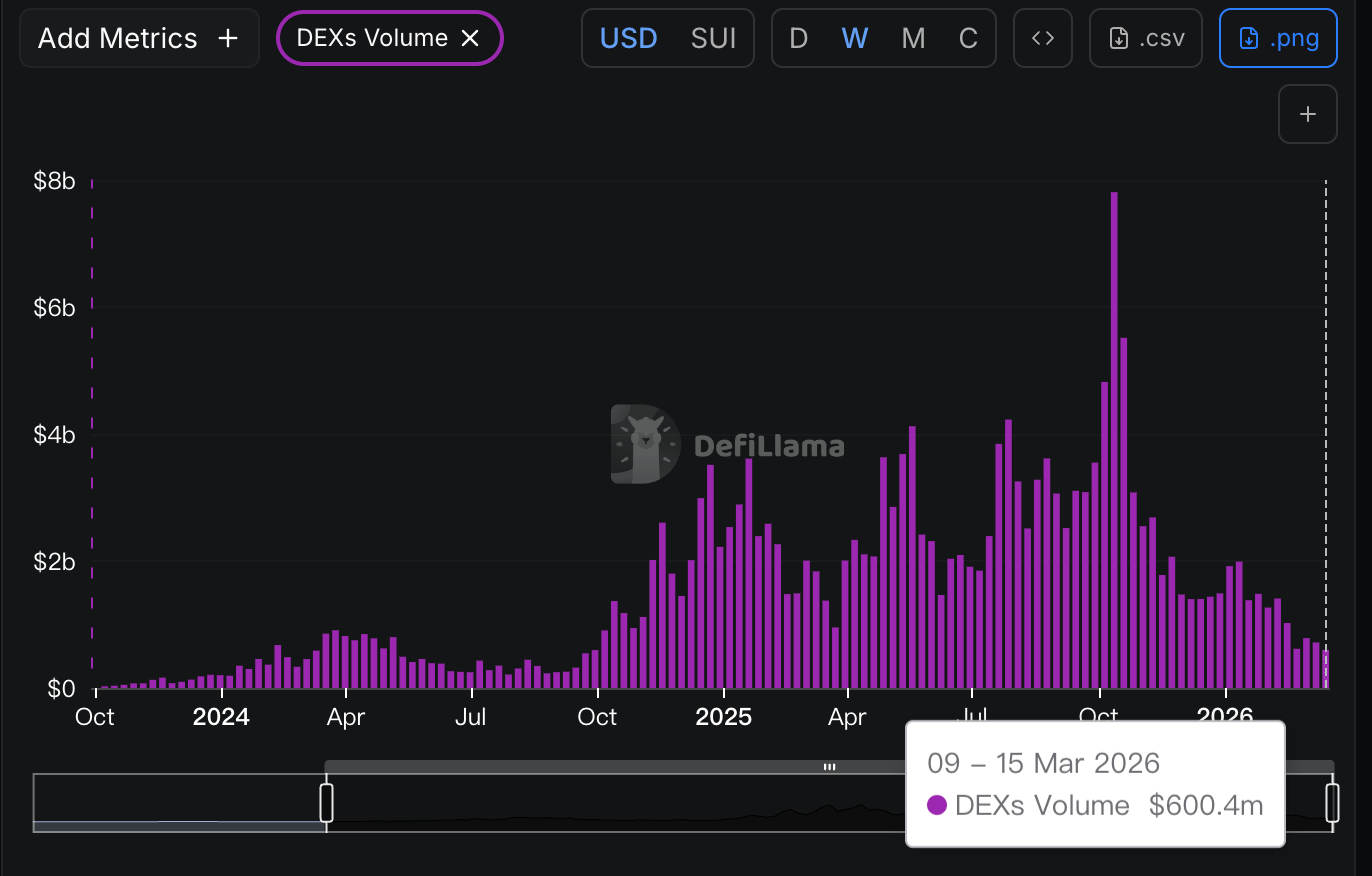Click the purple DEXs Volume dot in the tooltip
Screen dimensions: 1372x876
[937, 805]
